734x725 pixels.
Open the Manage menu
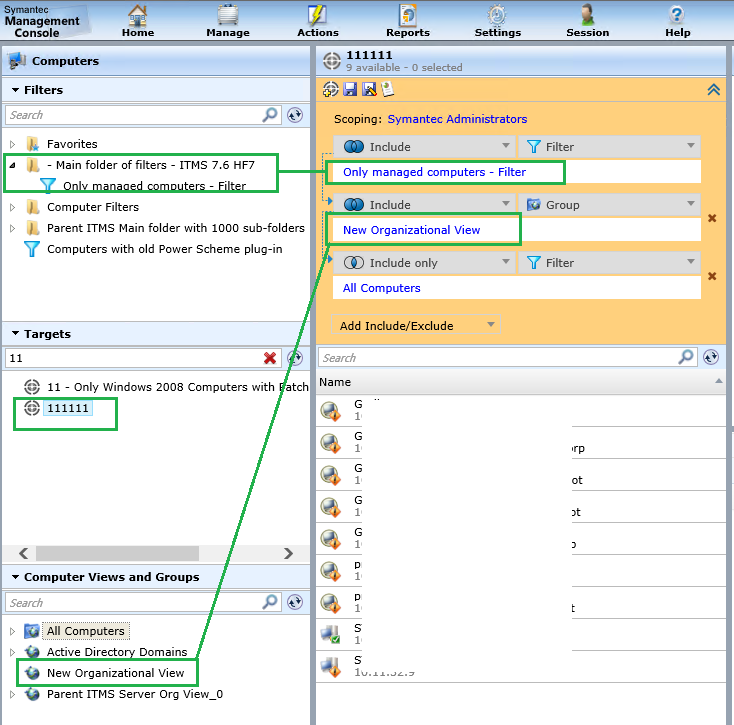228,21
